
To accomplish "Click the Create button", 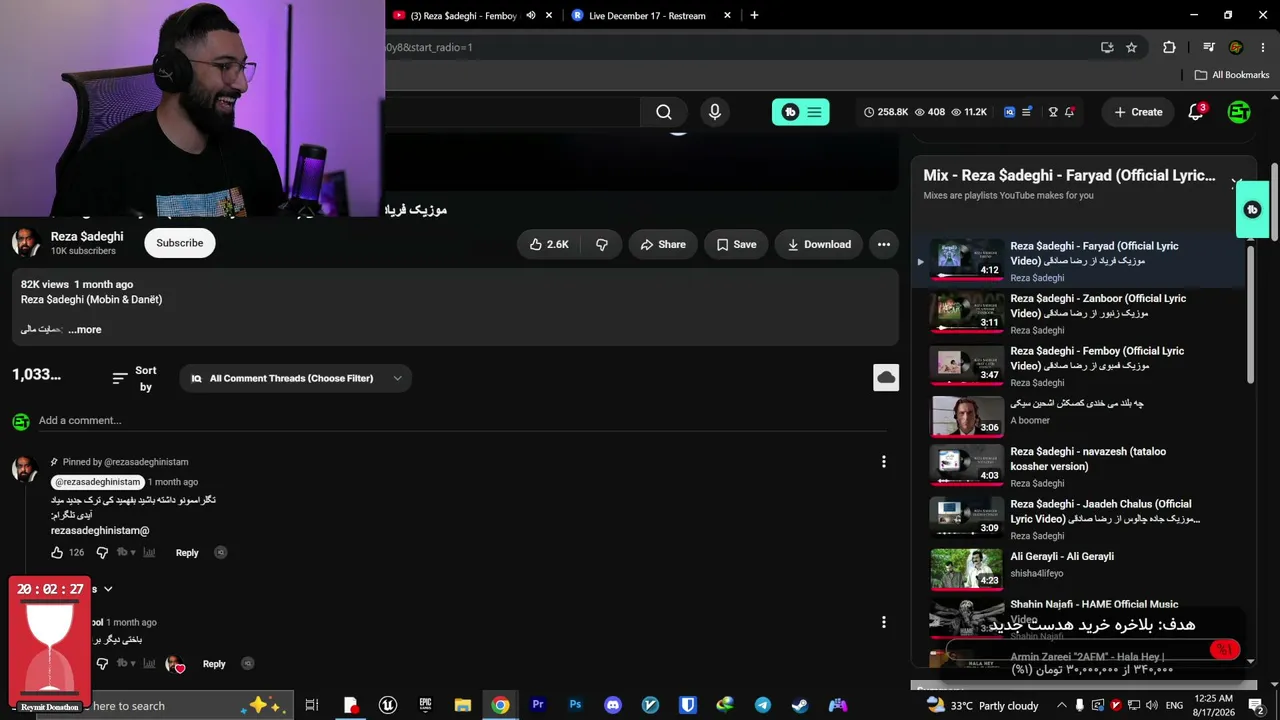I will [1138, 112].
